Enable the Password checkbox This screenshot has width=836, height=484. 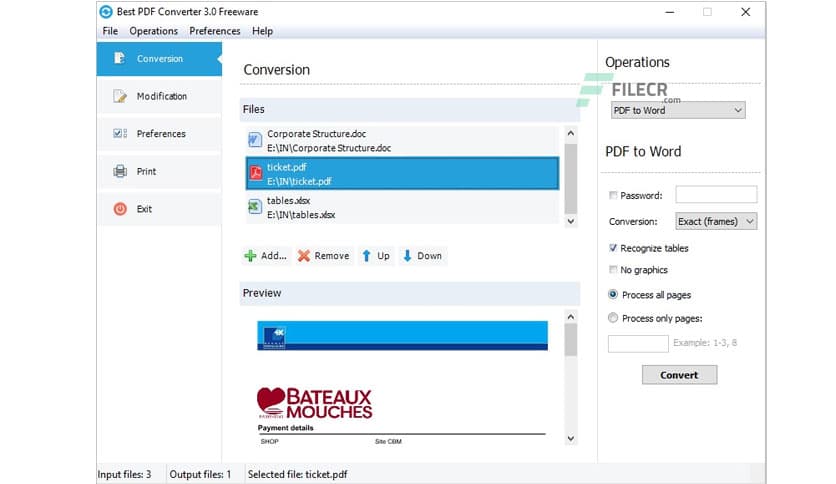point(613,195)
